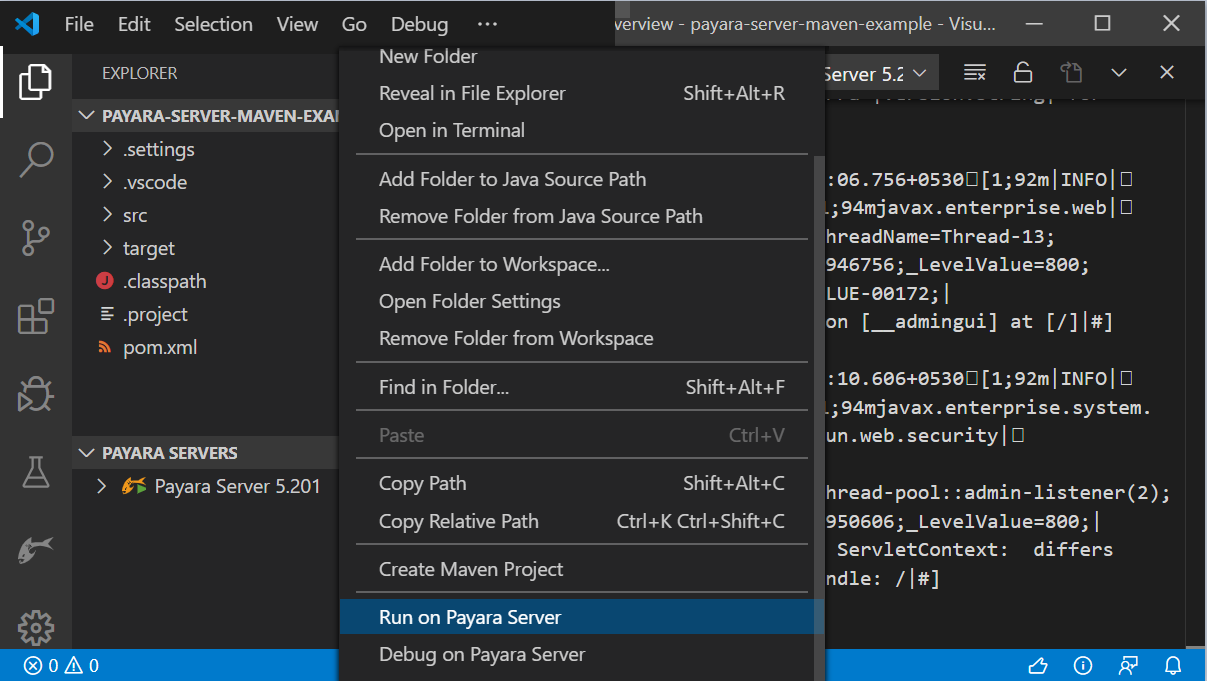Image resolution: width=1207 pixels, height=681 pixels.
Task: Toggle the output auto-scroll lock
Action: coord(1022,72)
